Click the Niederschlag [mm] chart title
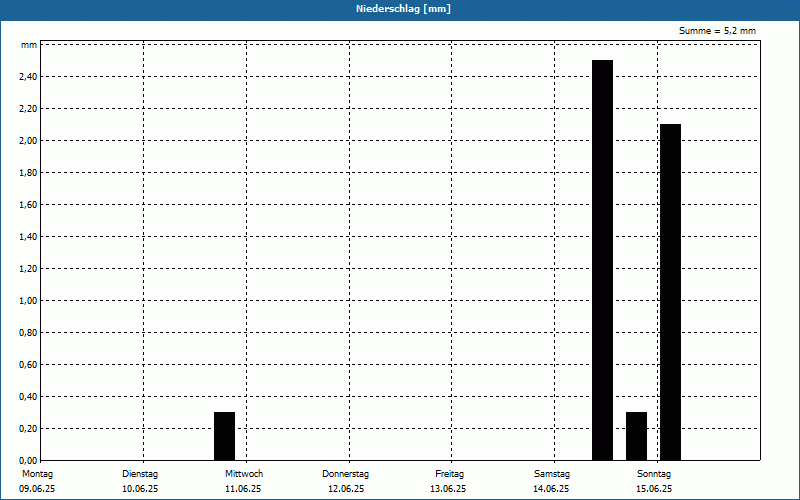The image size is (800, 500). [403, 9]
